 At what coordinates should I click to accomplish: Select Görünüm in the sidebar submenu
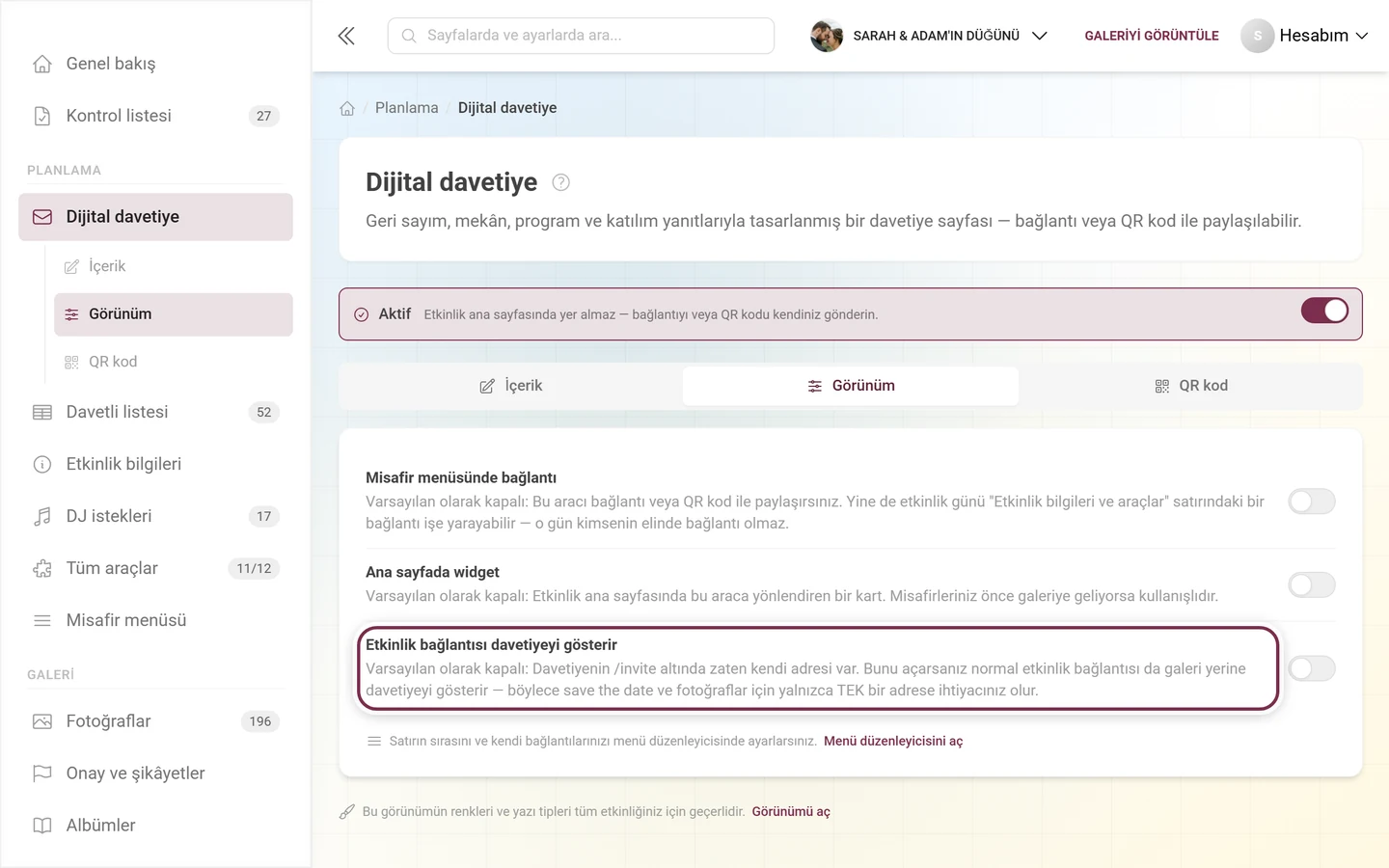pyautogui.click(x=174, y=314)
